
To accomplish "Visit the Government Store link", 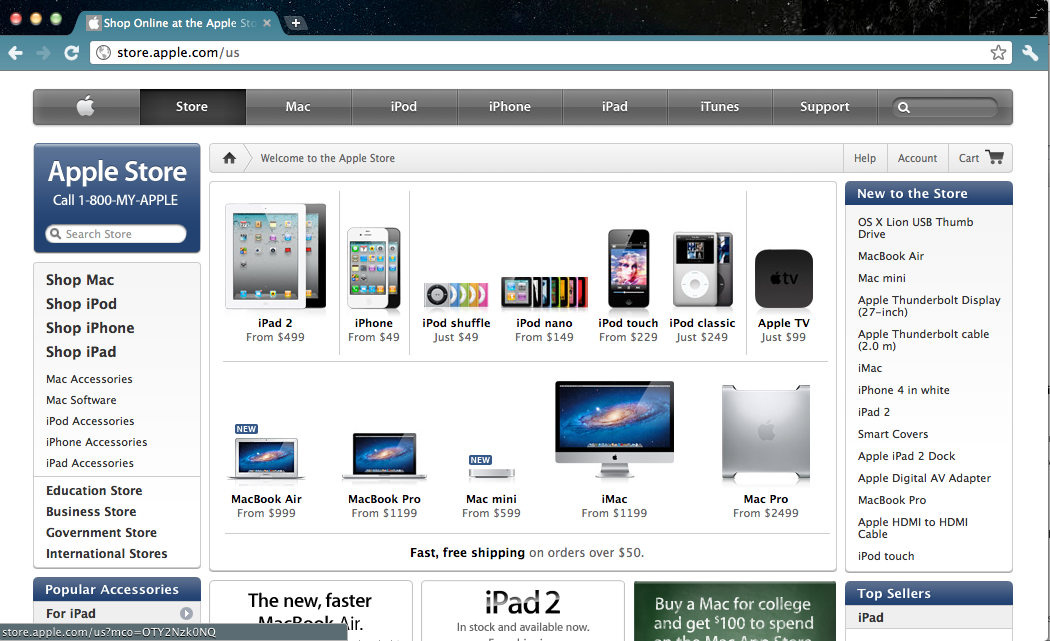I will click(x=101, y=532).
